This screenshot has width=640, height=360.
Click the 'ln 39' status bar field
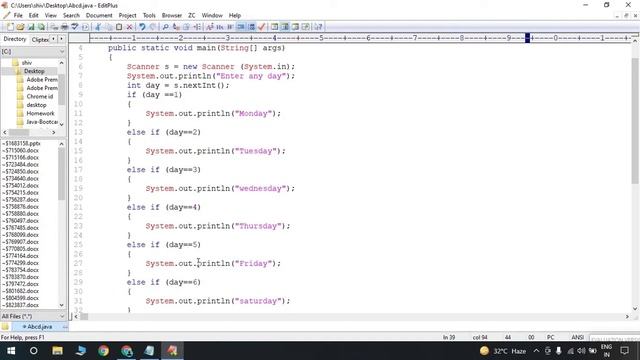pyautogui.click(x=449, y=337)
